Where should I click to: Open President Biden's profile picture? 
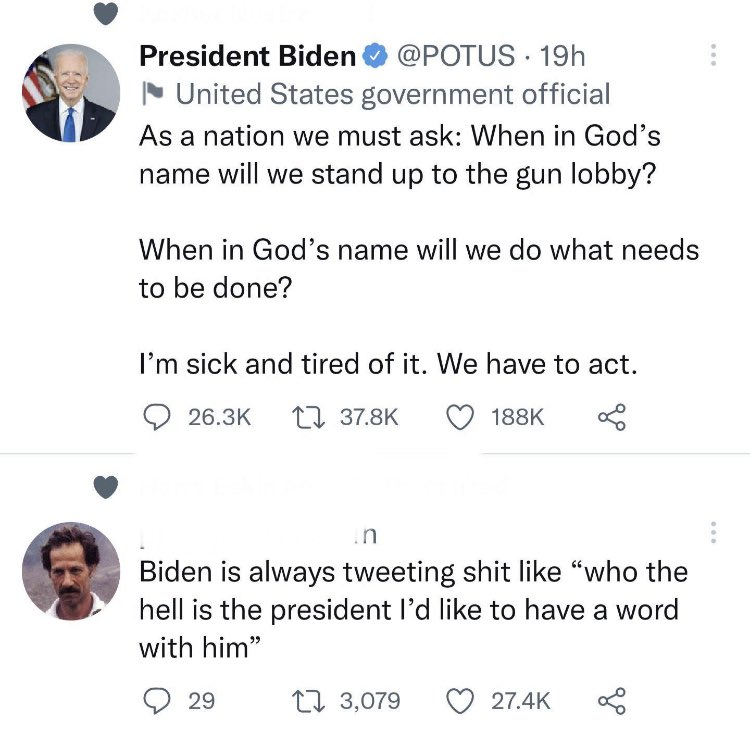click(70, 93)
